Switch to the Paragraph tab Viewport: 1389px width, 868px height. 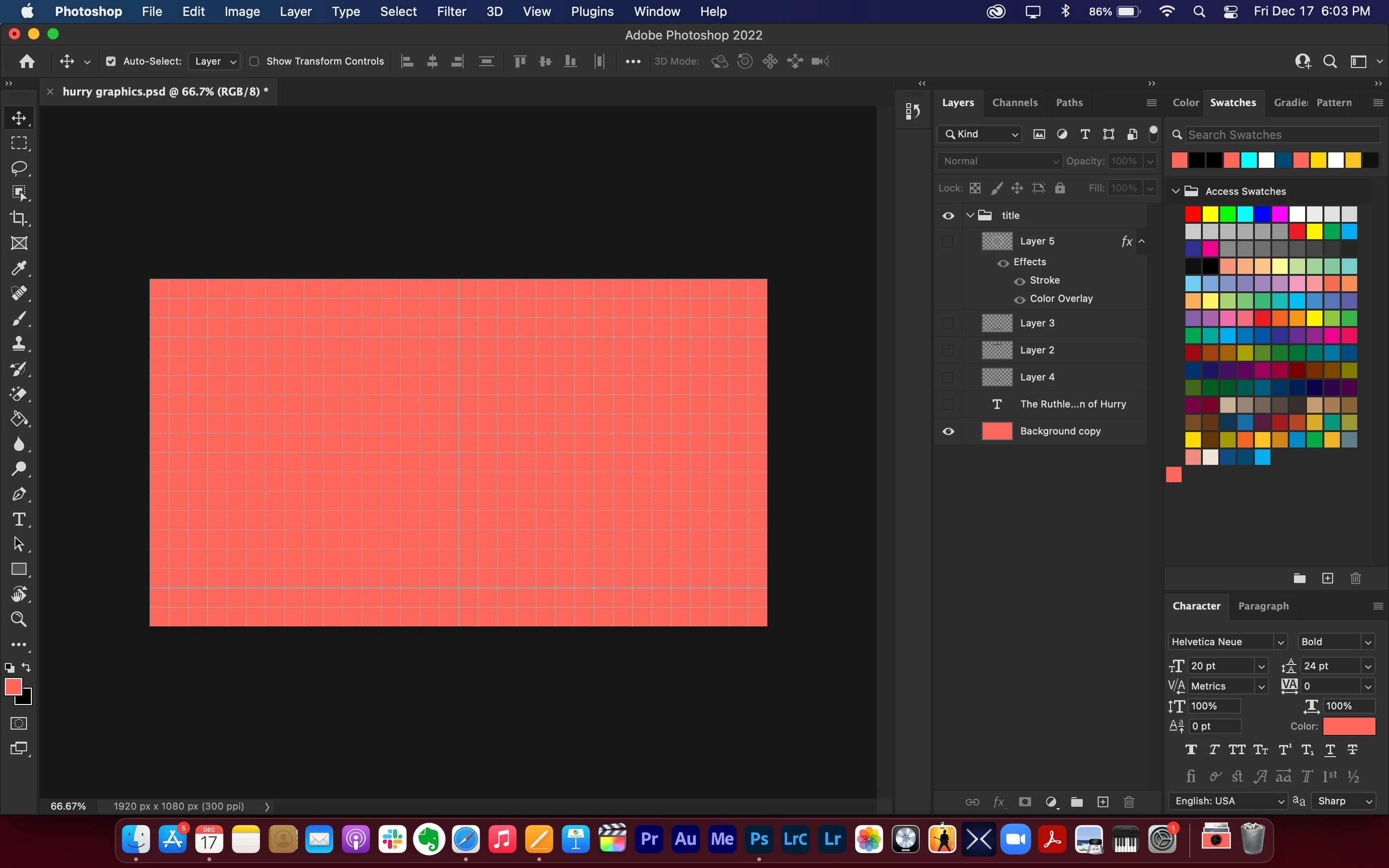point(1263,606)
